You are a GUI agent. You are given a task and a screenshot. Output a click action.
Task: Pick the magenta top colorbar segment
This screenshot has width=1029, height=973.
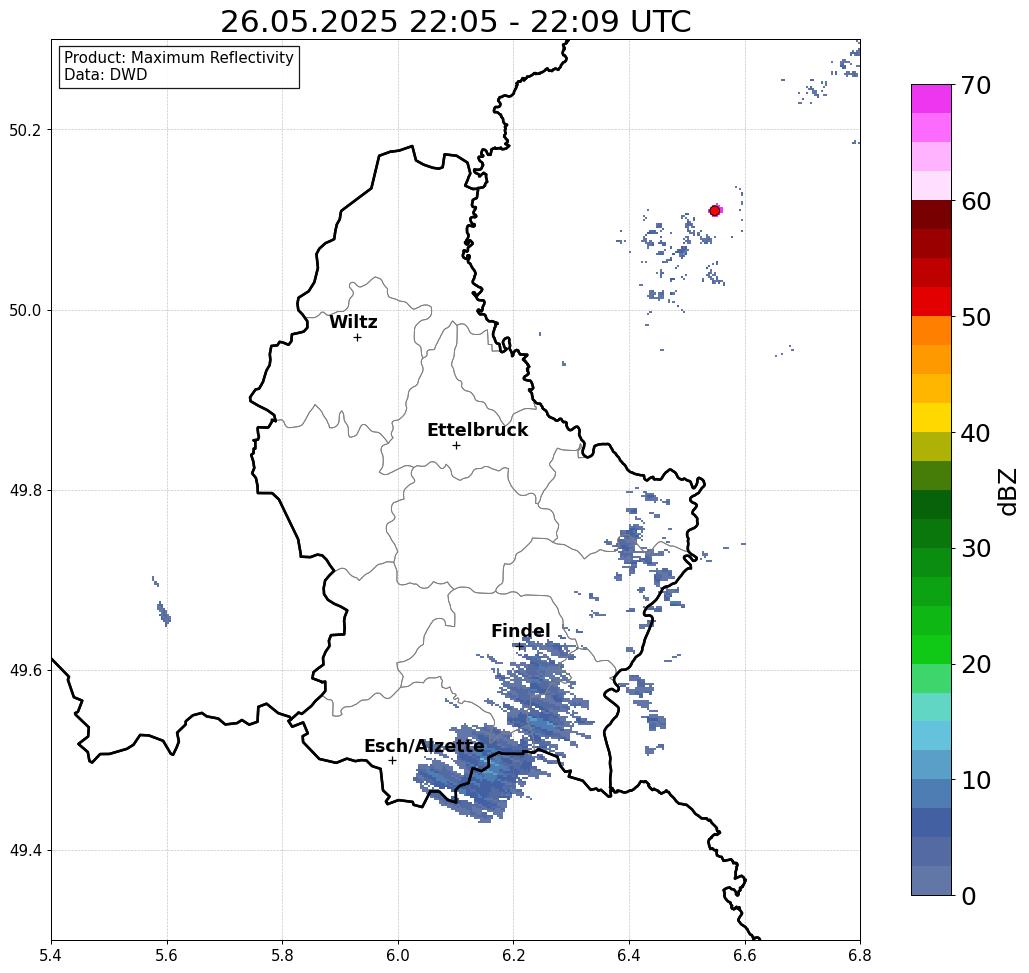(x=931, y=99)
